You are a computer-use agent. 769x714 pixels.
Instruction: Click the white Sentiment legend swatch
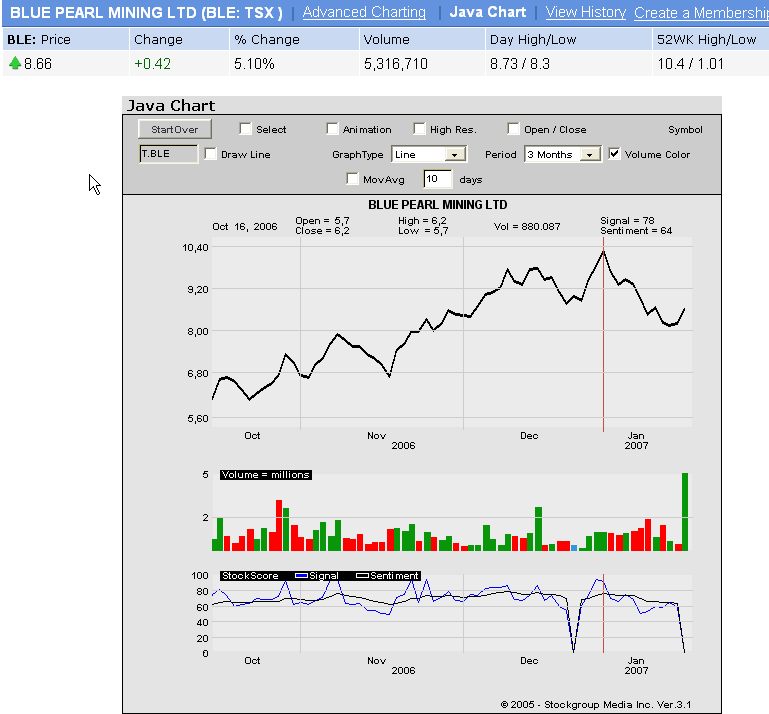click(x=362, y=576)
